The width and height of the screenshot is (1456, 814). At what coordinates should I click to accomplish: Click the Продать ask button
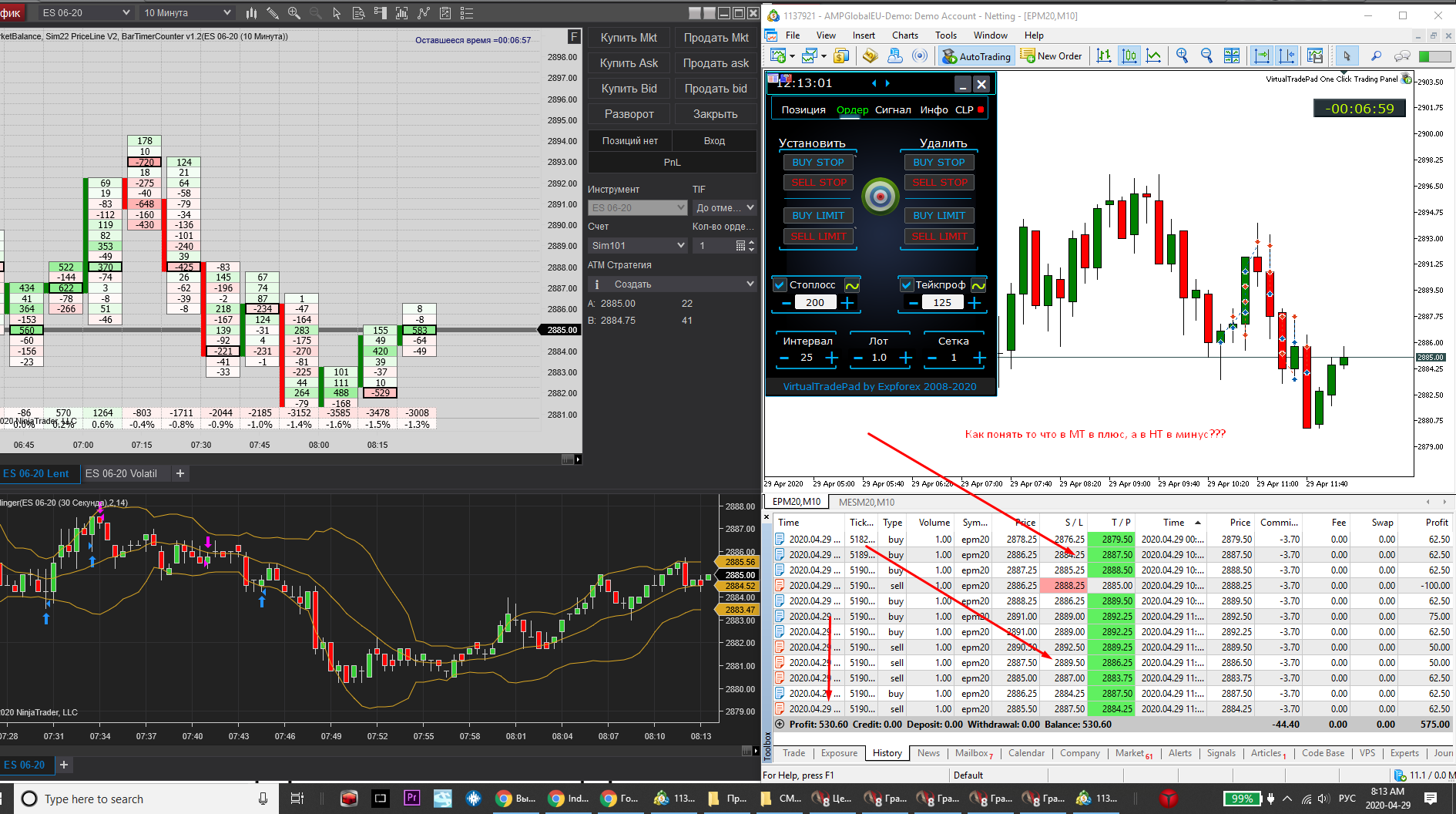coord(716,63)
